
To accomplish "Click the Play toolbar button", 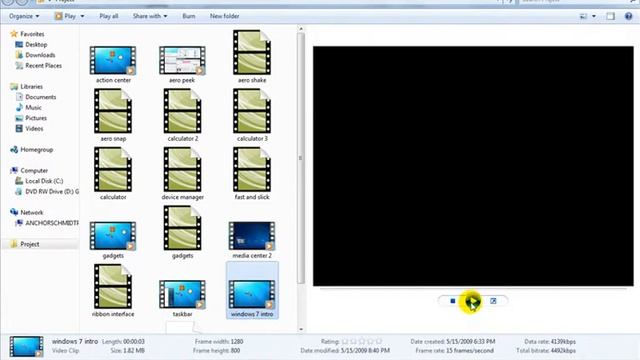I will pos(65,16).
